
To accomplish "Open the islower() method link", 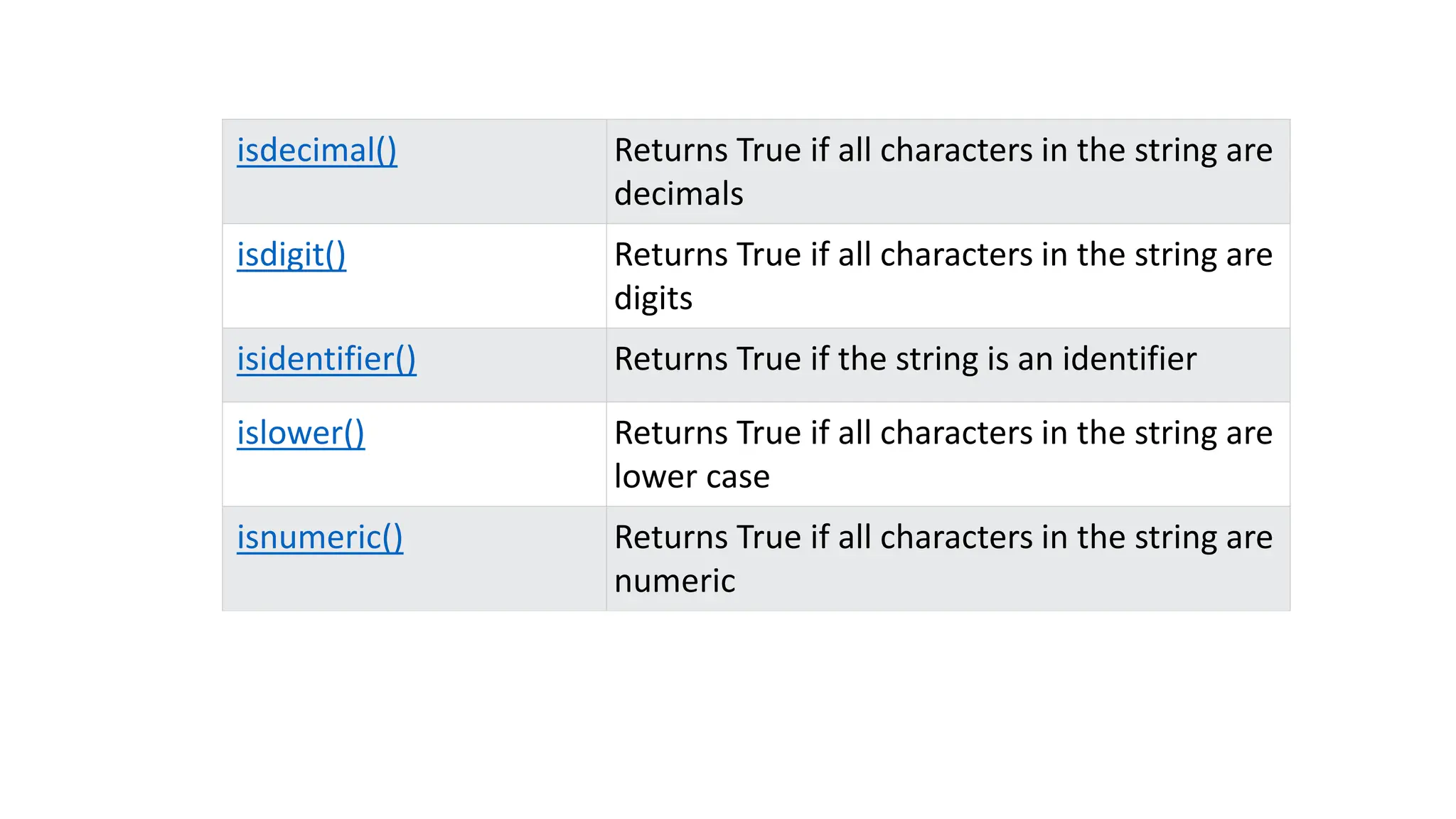I will tap(301, 433).
